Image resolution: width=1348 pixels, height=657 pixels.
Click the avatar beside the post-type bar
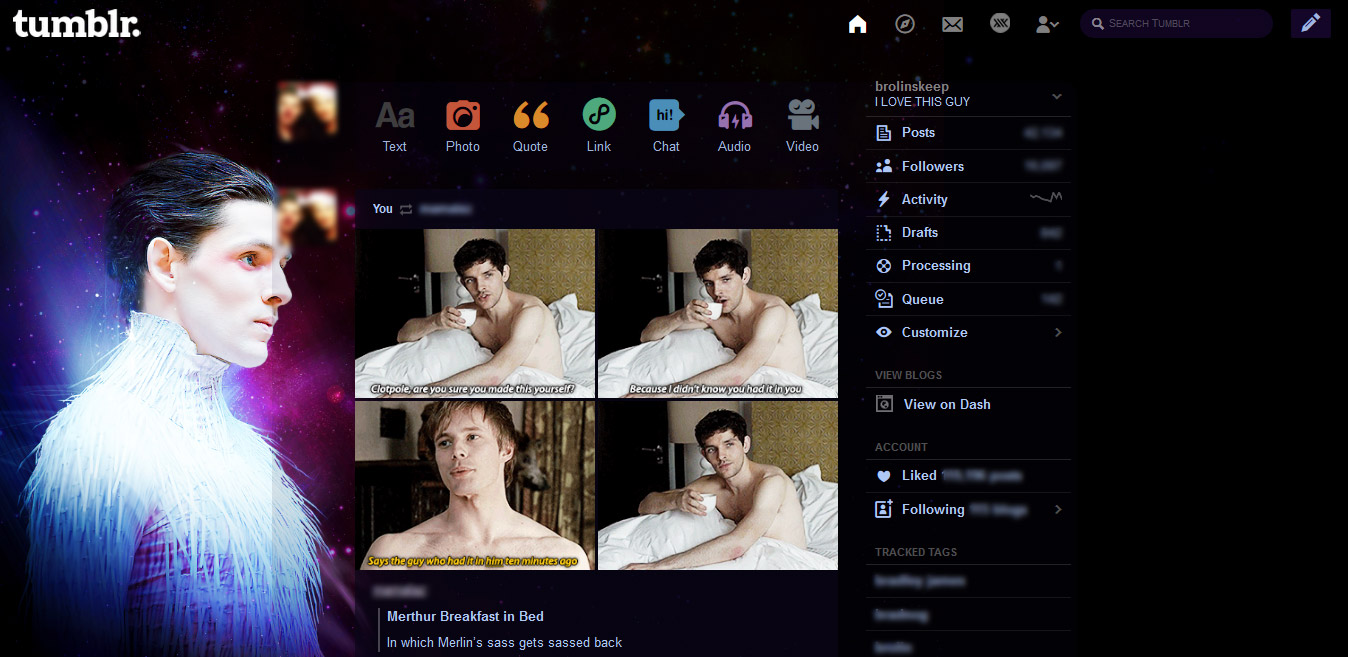(x=307, y=111)
